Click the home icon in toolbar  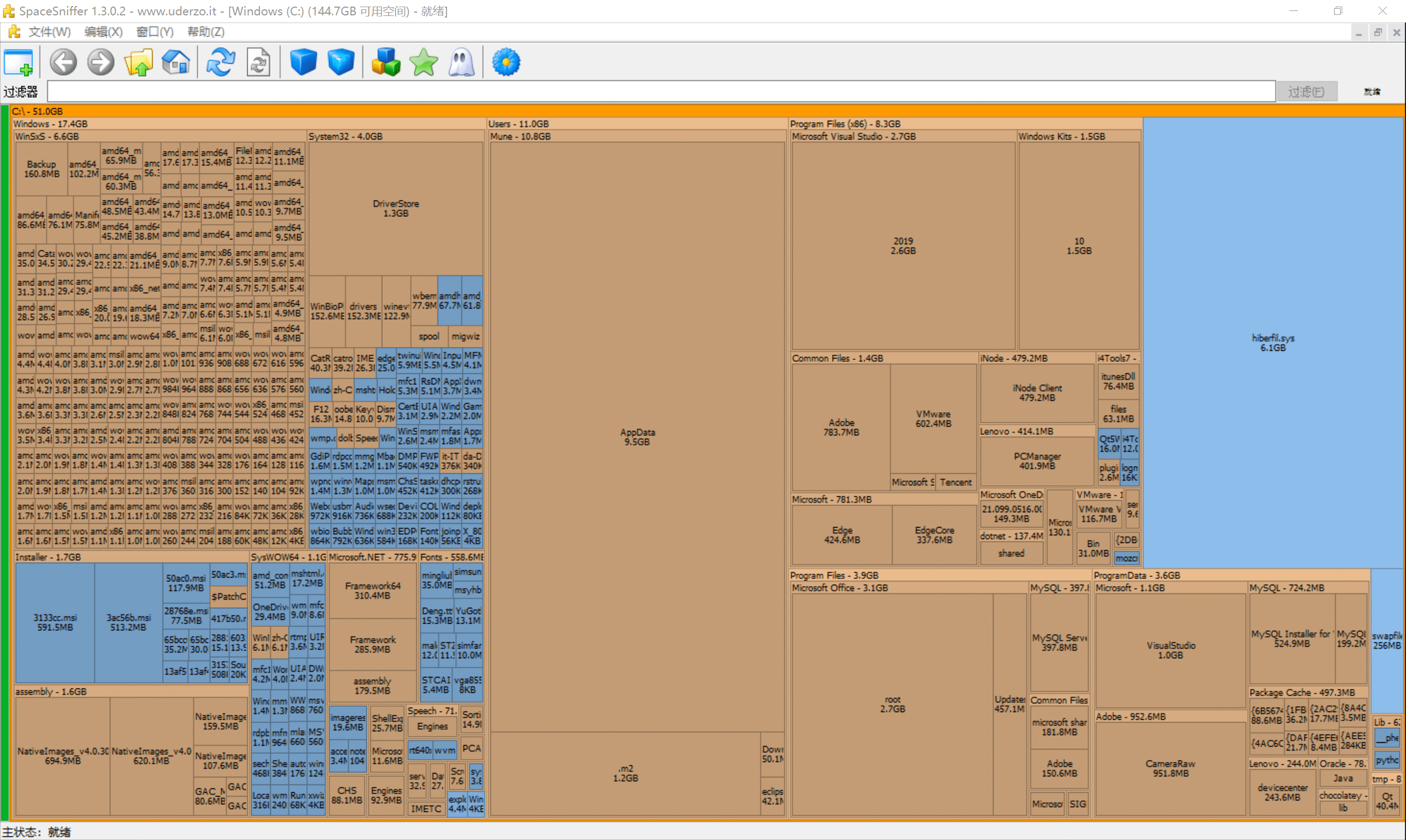[x=176, y=62]
